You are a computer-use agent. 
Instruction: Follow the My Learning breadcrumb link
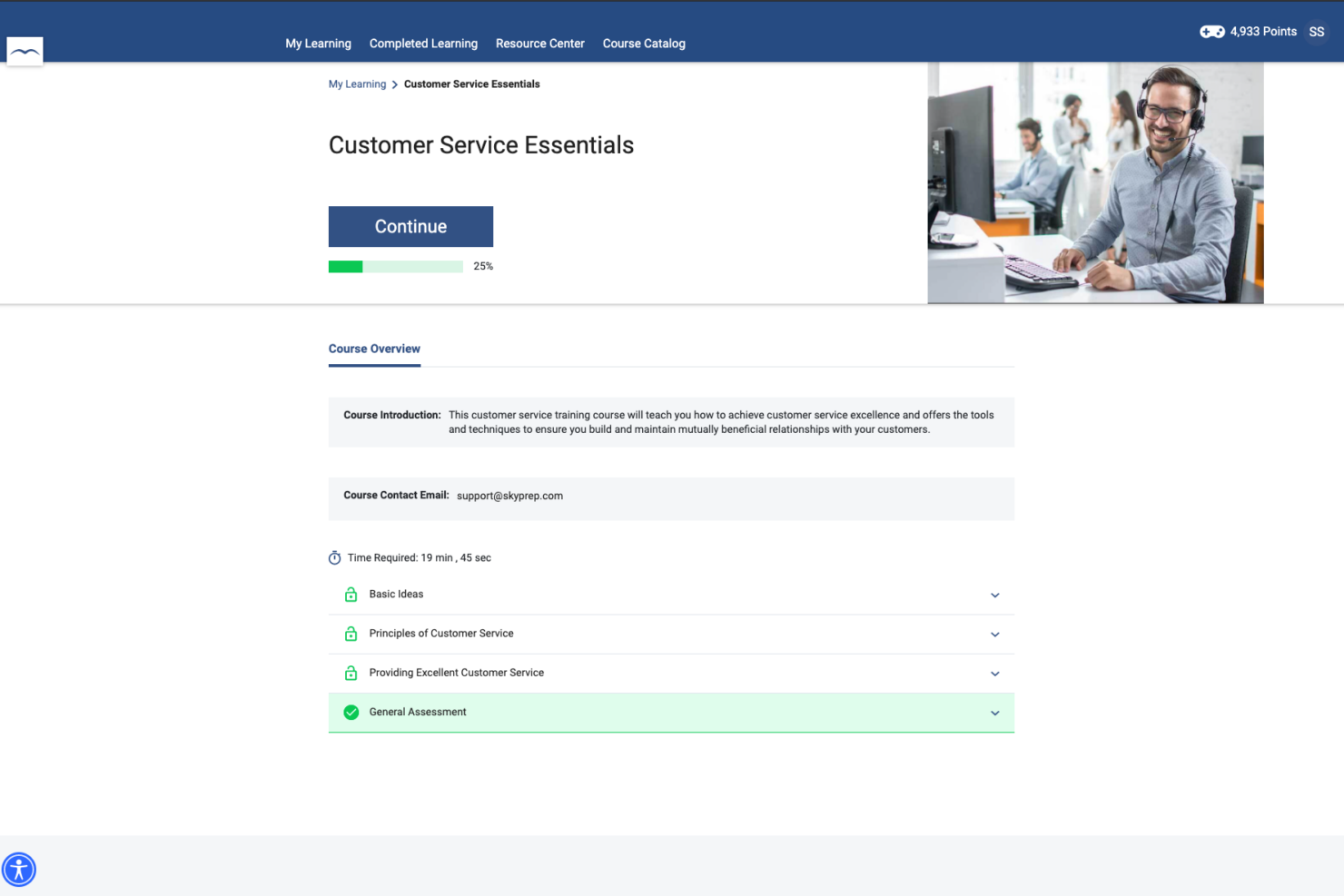click(x=357, y=84)
